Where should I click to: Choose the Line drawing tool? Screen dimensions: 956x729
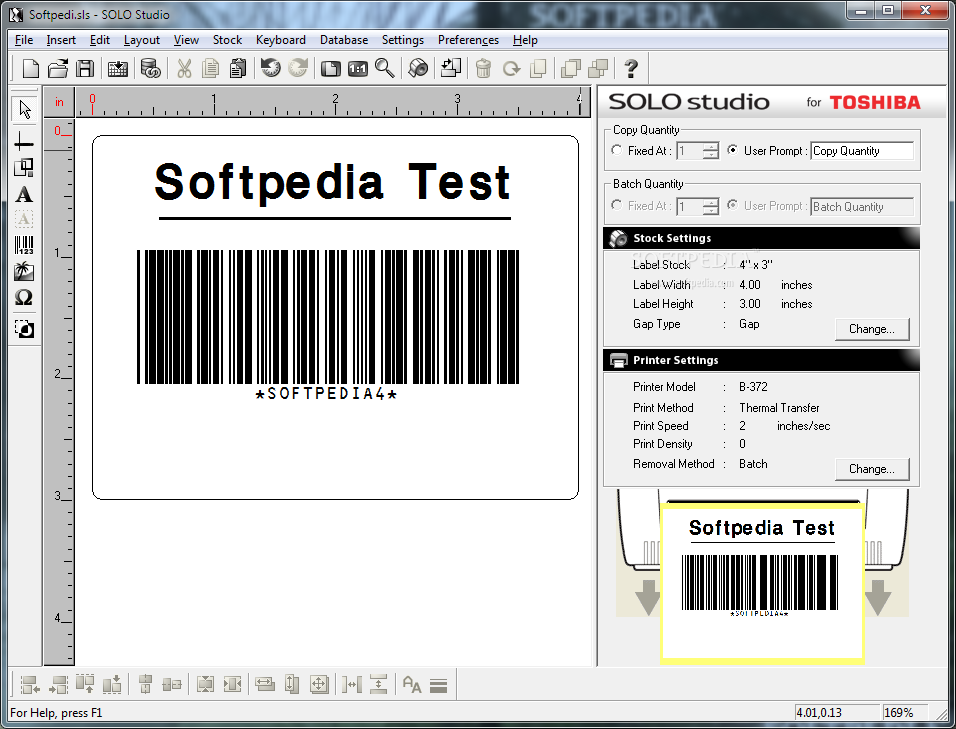pyautogui.click(x=24, y=142)
